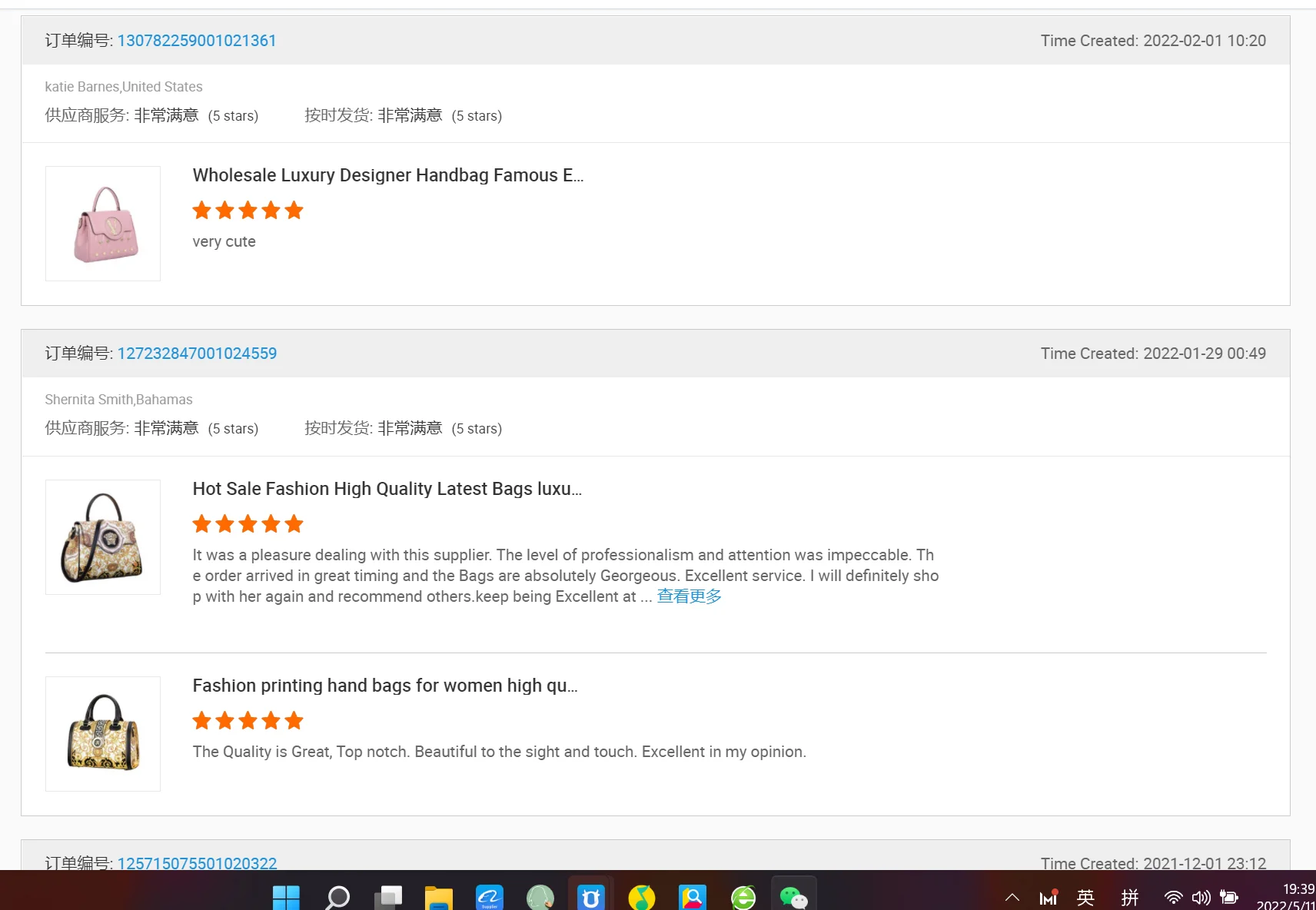Switch to WeChat in the taskbar
Image resolution: width=1316 pixels, height=910 pixels.
(x=793, y=896)
